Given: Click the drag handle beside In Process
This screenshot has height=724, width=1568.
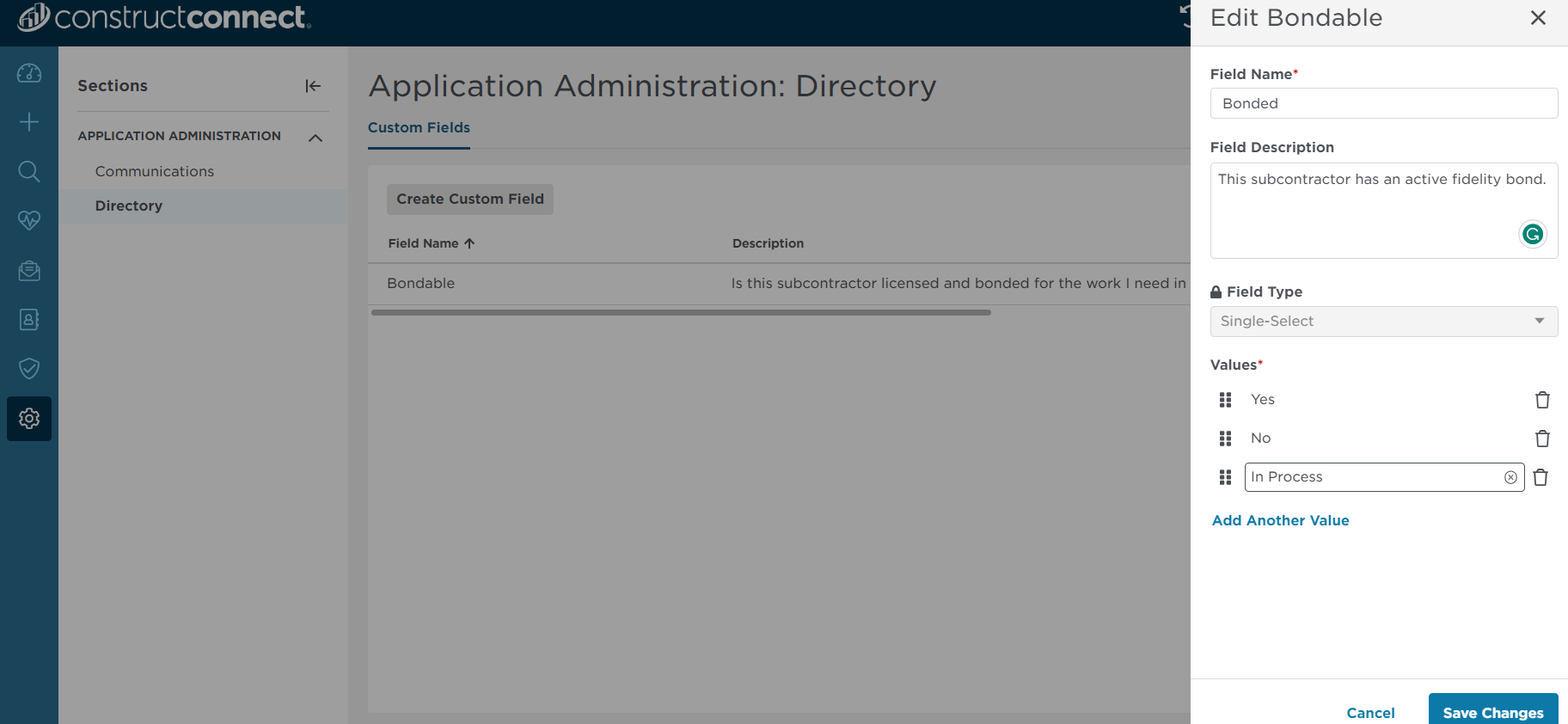Looking at the screenshot, I should click(1226, 477).
